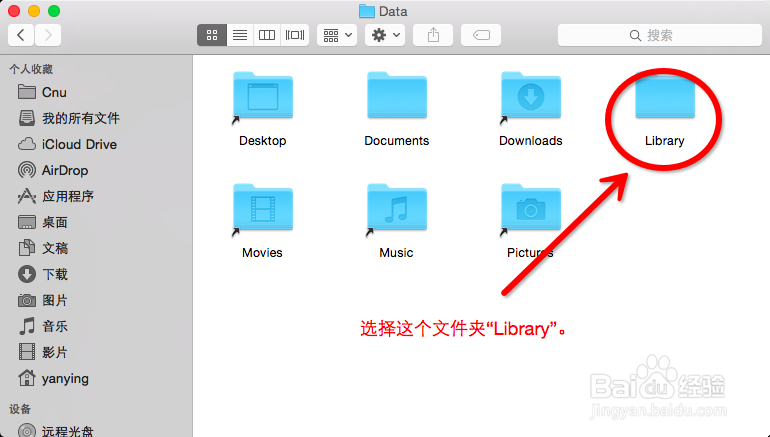Switch to list view
The height and width of the screenshot is (437, 770).
pos(240,35)
